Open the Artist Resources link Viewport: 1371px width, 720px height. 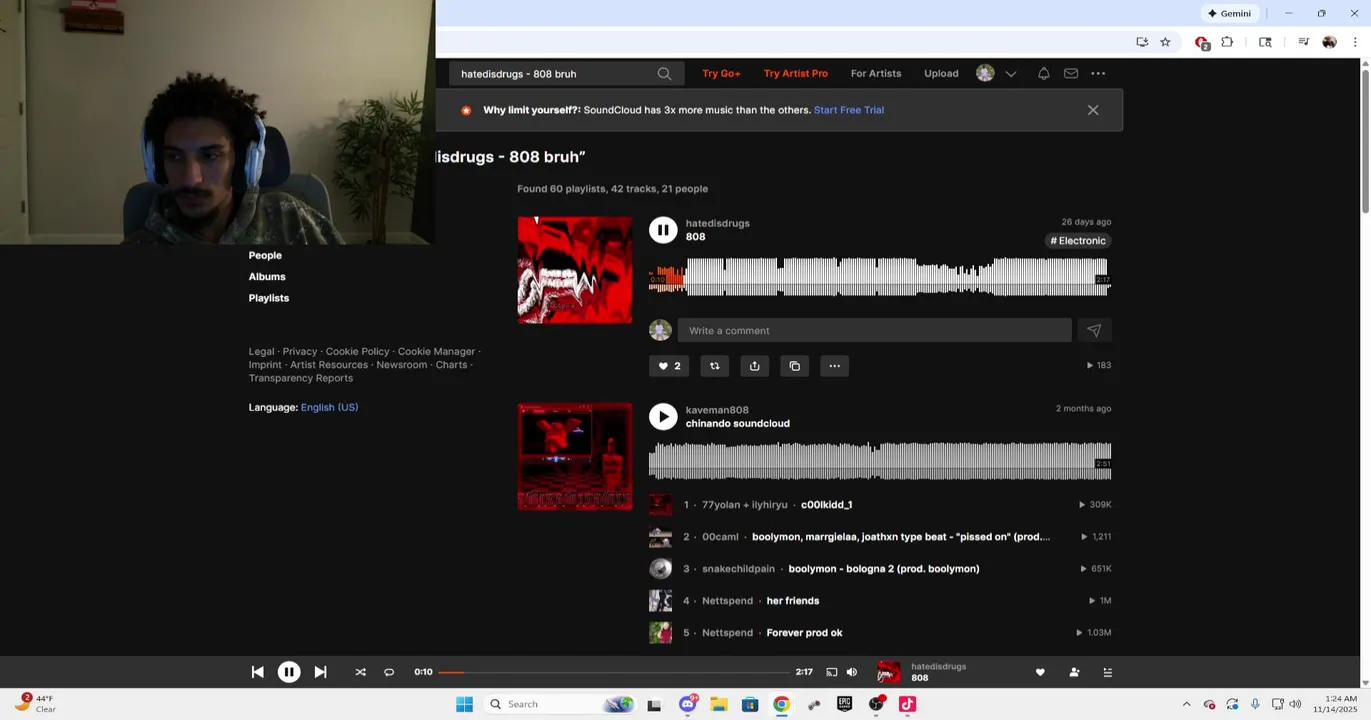(329, 365)
